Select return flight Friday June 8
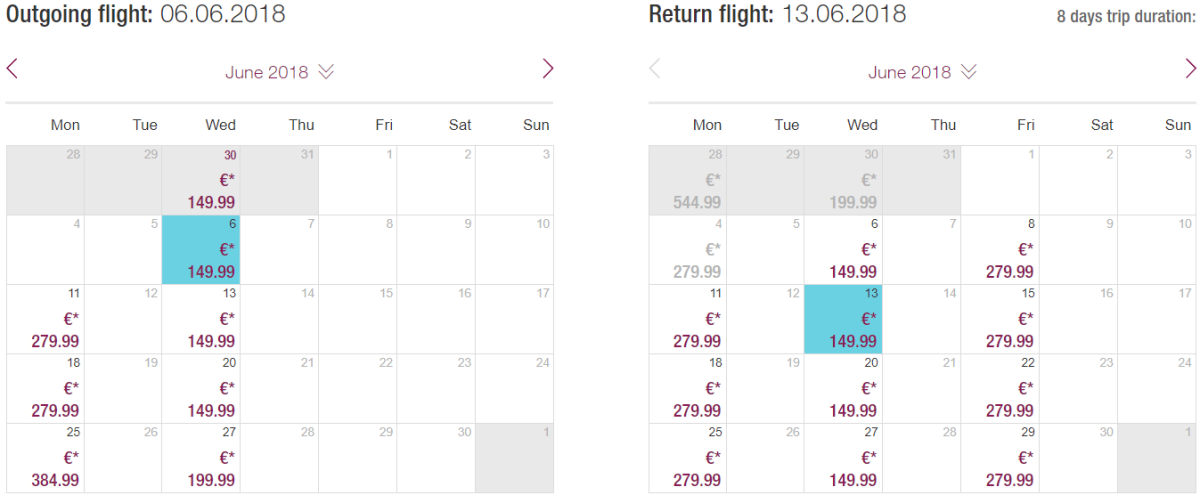Image resolution: width=1200 pixels, height=495 pixels. [x=999, y=250]
